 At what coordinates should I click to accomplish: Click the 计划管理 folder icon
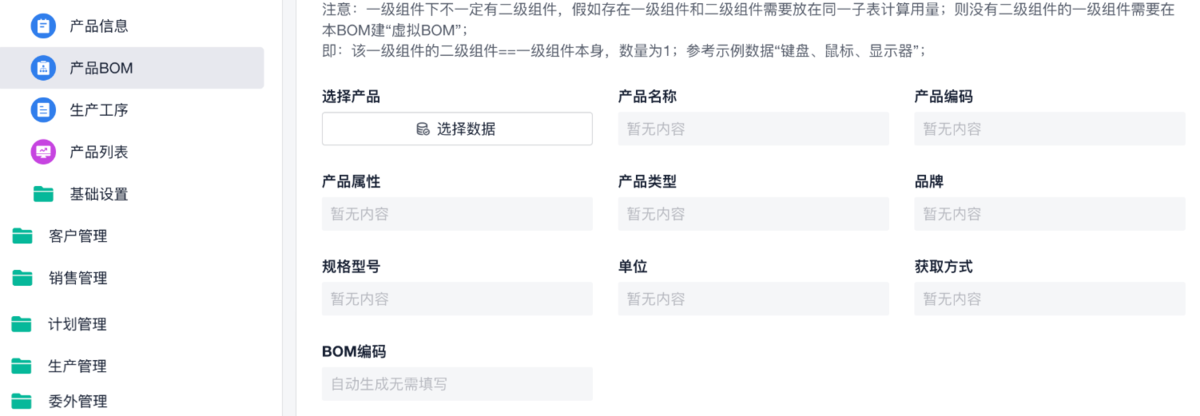(x=22, y=324)
